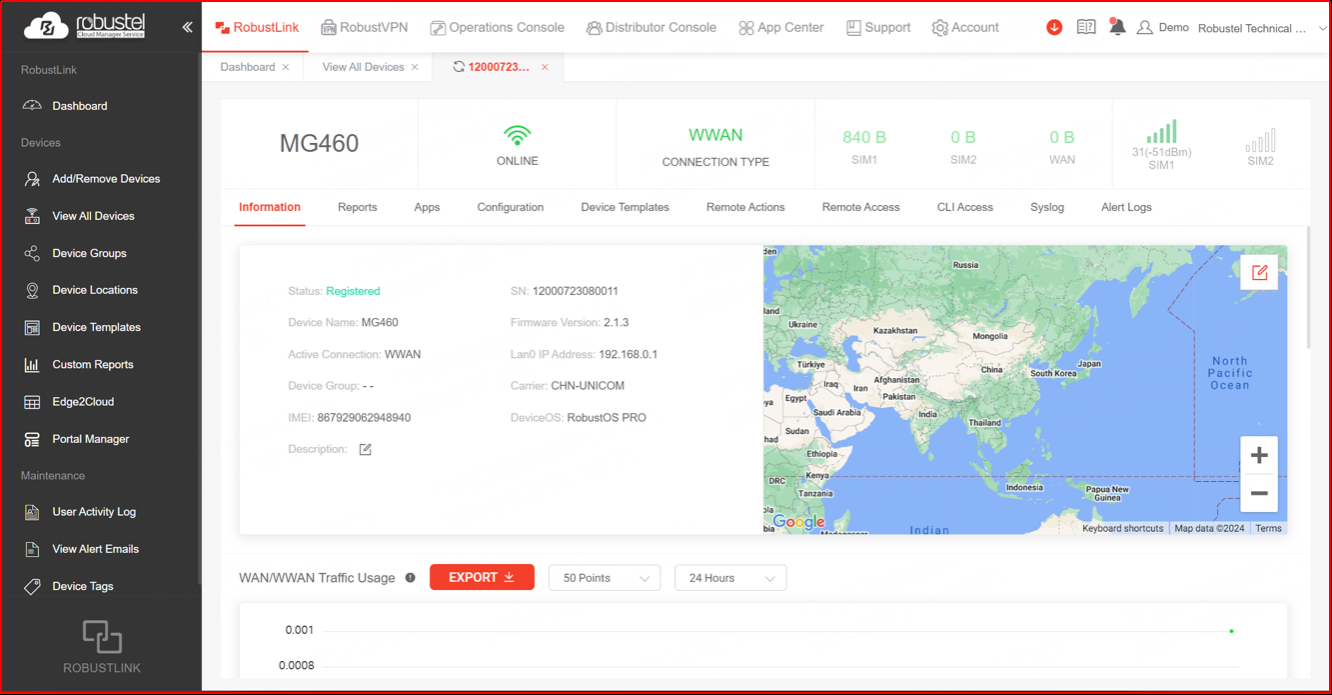Click the WAN/WWAN Traffic Usage info icon
1332x695 pixels.
pyautogui.click(x=410, y=578)
